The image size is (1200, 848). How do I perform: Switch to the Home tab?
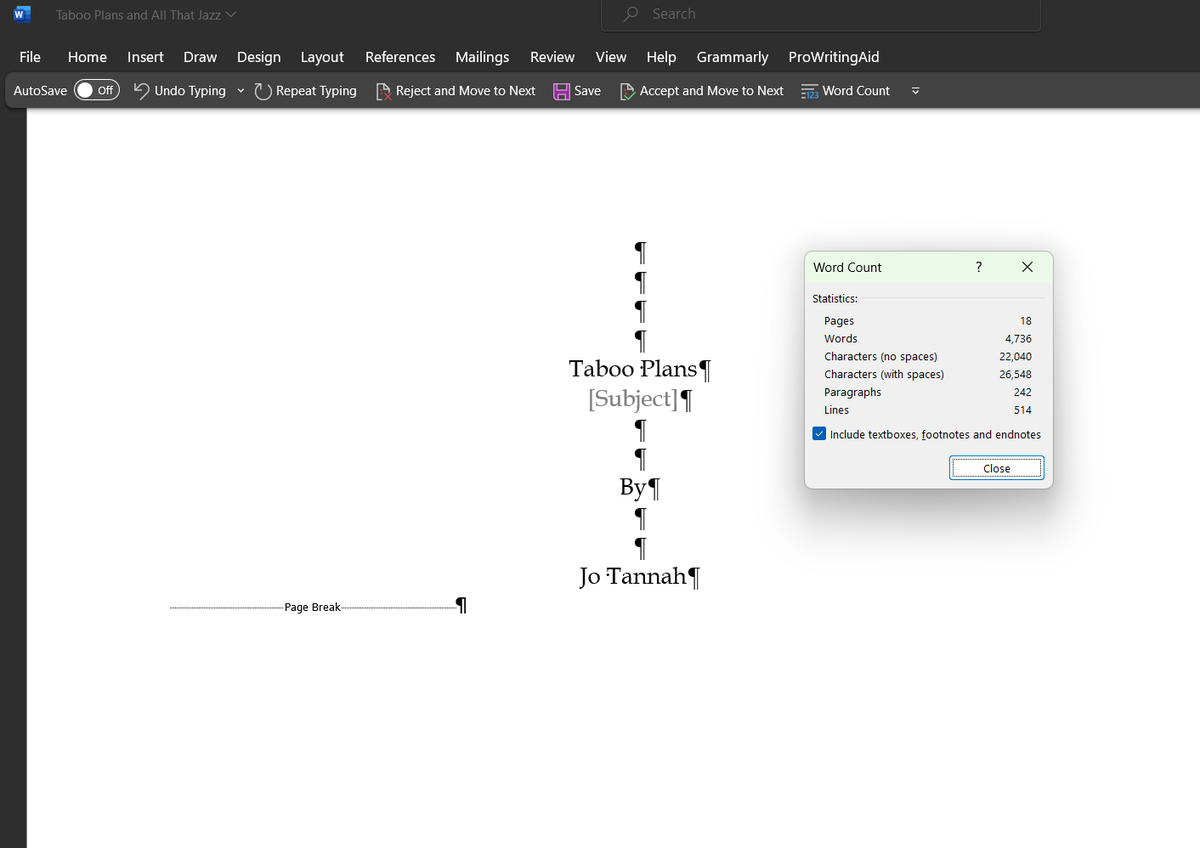(87, 57)
